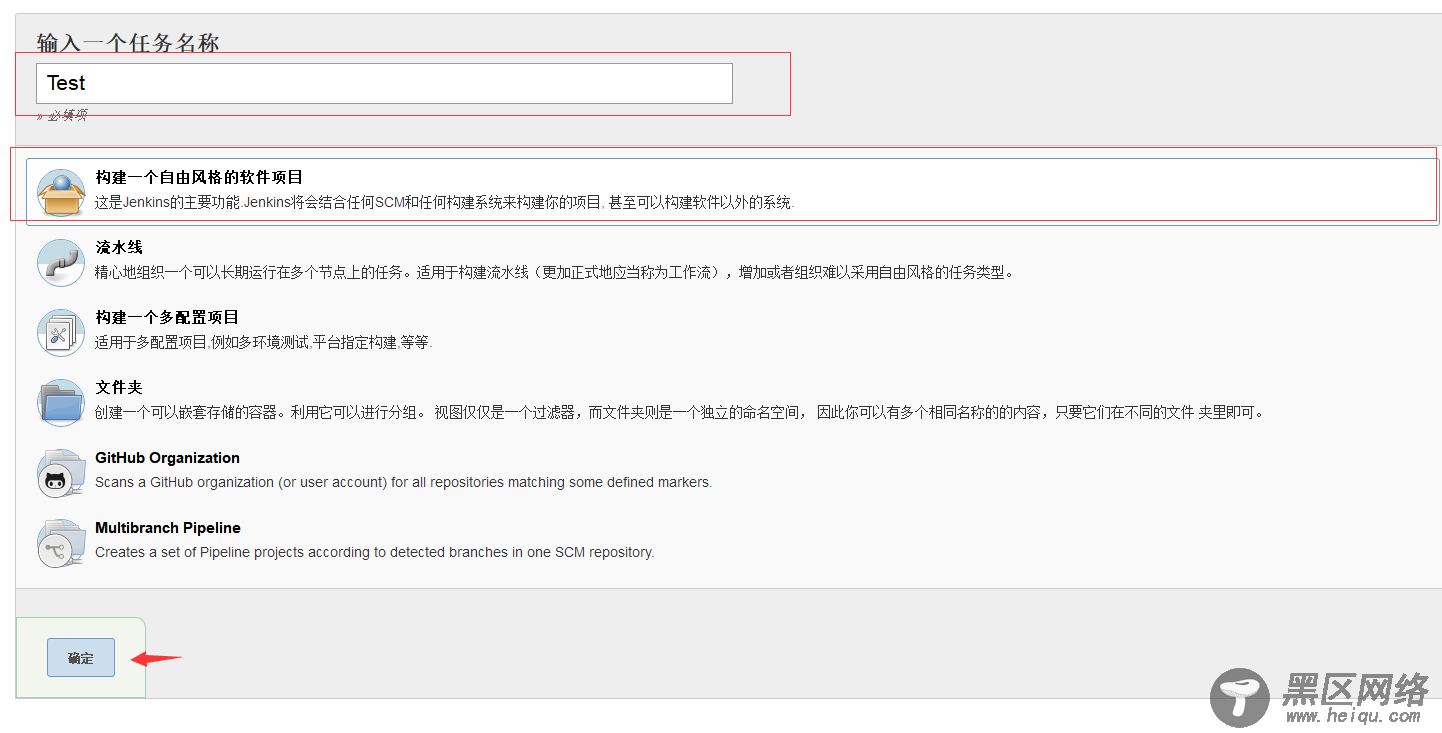Click the task name field containing Test
The width and height of the screenshot is (1442, 733).
[384, 83]
